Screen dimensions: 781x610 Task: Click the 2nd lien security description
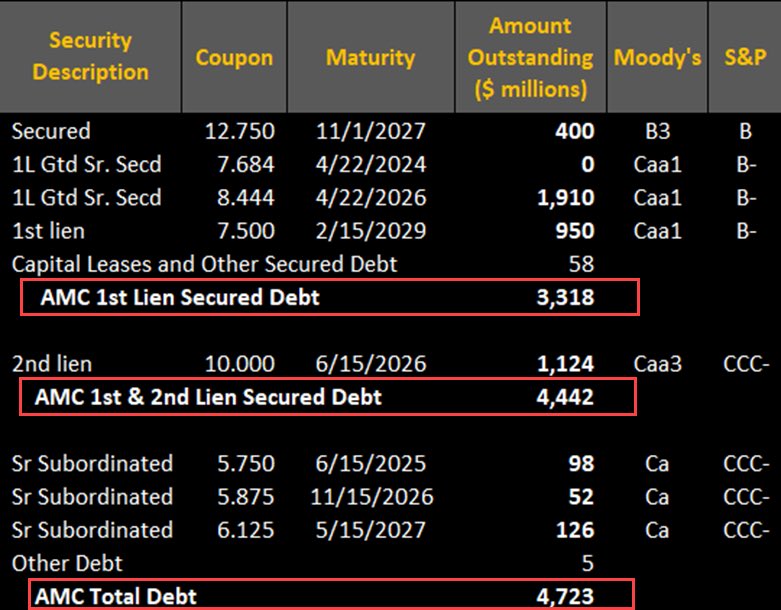[x=51, y=364]
